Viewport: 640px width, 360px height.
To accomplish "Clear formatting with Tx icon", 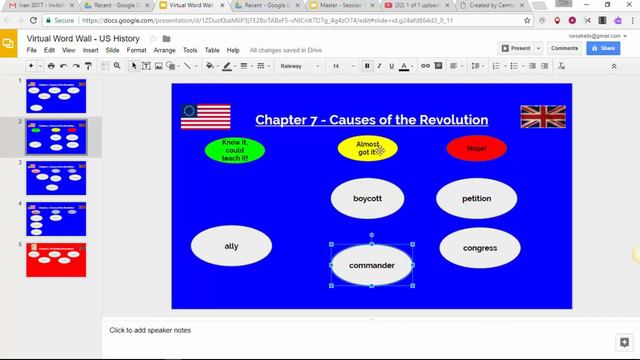I will point(562,66).
